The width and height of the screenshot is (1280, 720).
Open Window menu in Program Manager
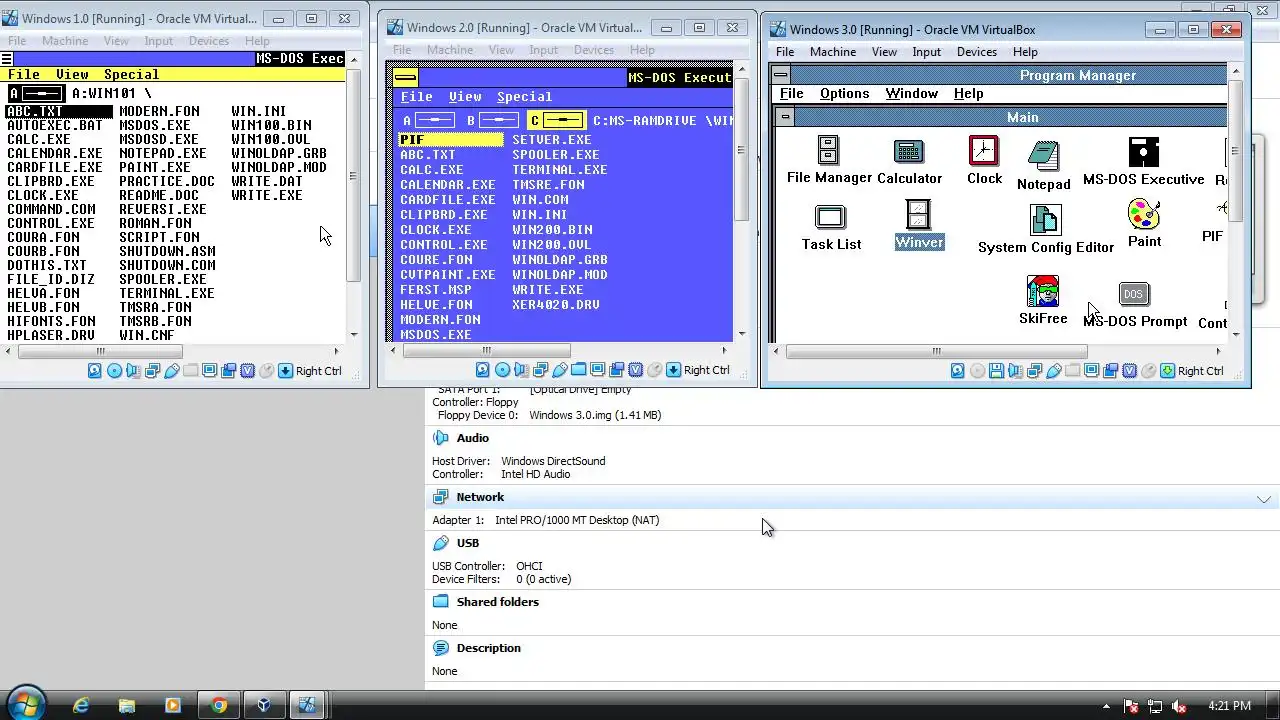coord(911,93)
